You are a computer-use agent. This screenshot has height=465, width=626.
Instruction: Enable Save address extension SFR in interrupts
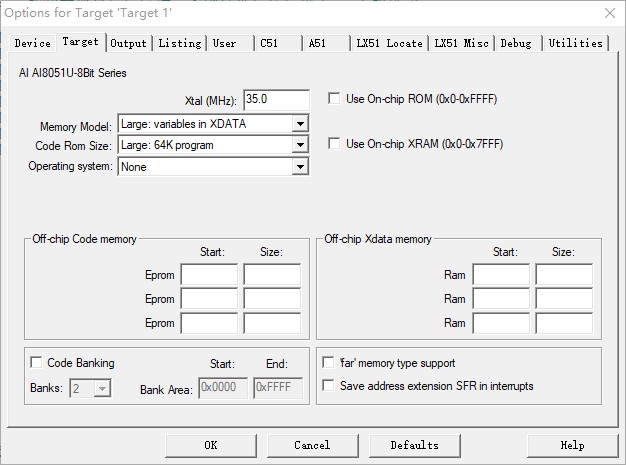pos(329,386)
